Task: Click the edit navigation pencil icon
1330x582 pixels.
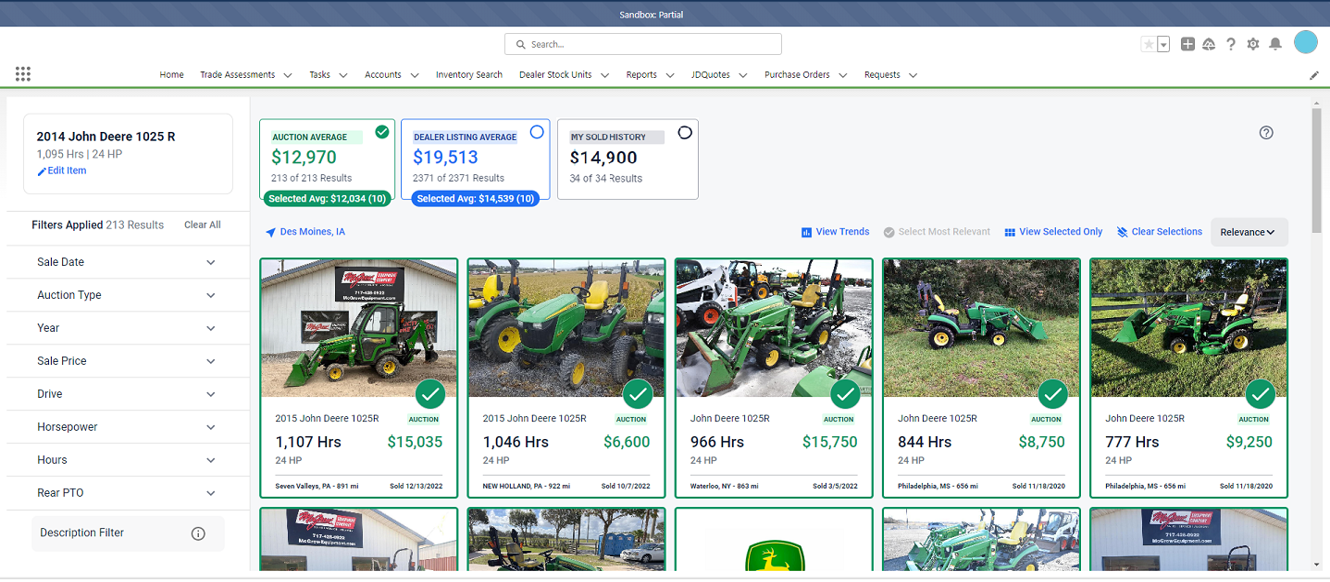Action: [1314, 75]
